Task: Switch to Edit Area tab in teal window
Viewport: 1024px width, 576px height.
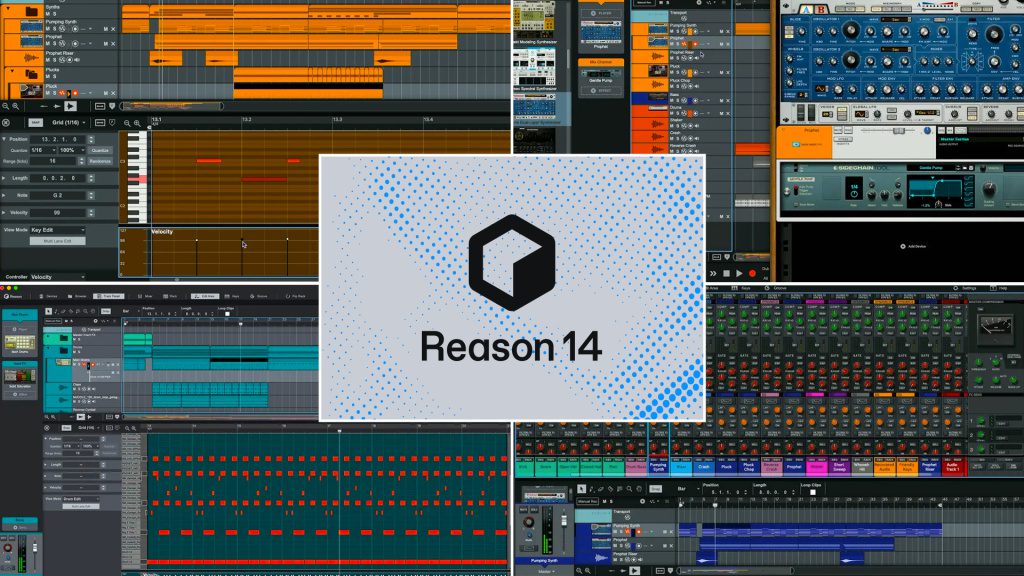Action: [205, 296]
